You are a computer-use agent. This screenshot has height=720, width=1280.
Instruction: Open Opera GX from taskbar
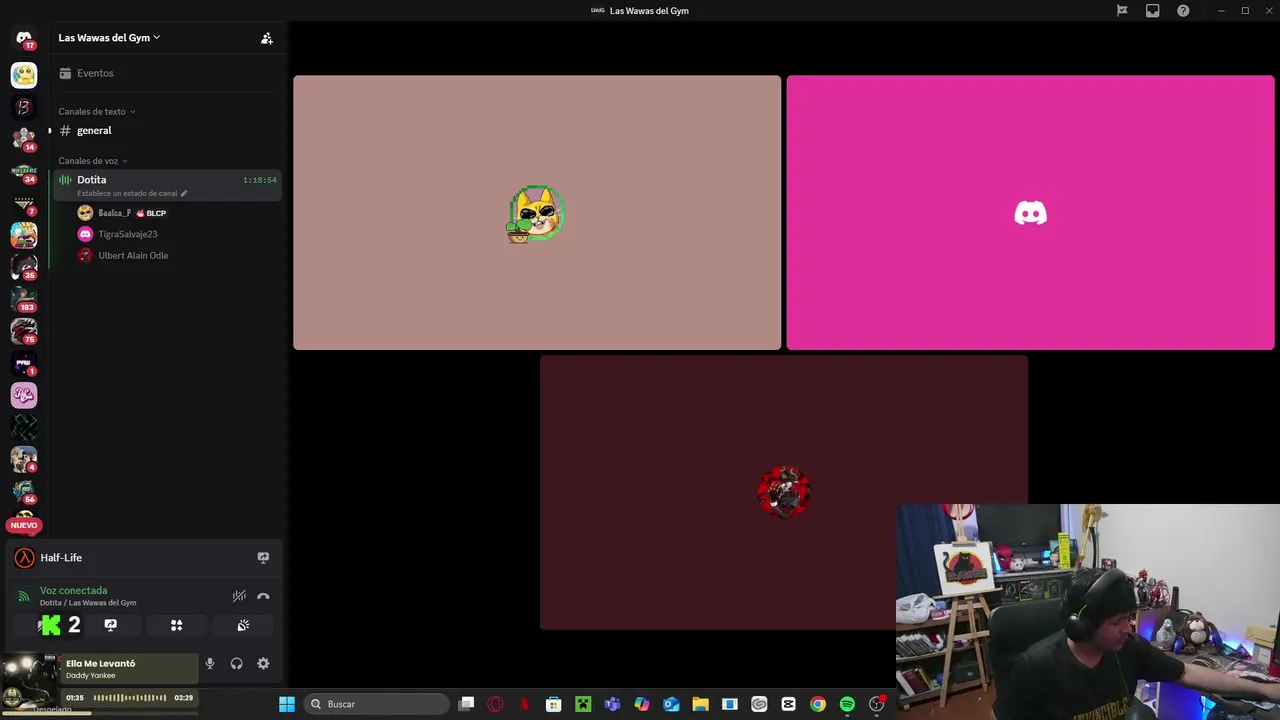[x=495, y=704]
